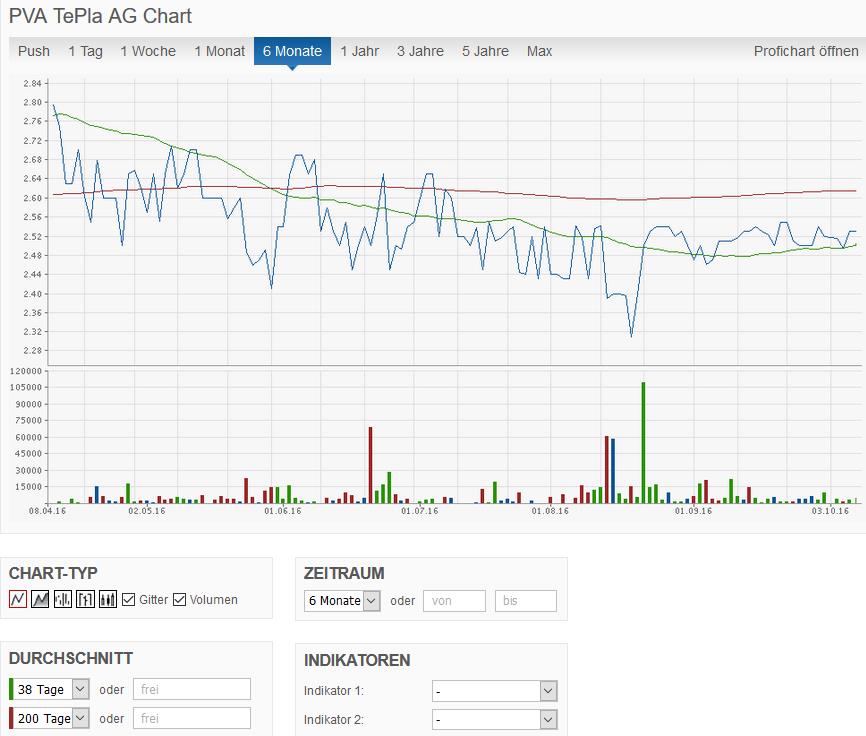Screen dimensions: 866x736
Task: Click the green 38 Tage color marker
Action: click(11, 689)
